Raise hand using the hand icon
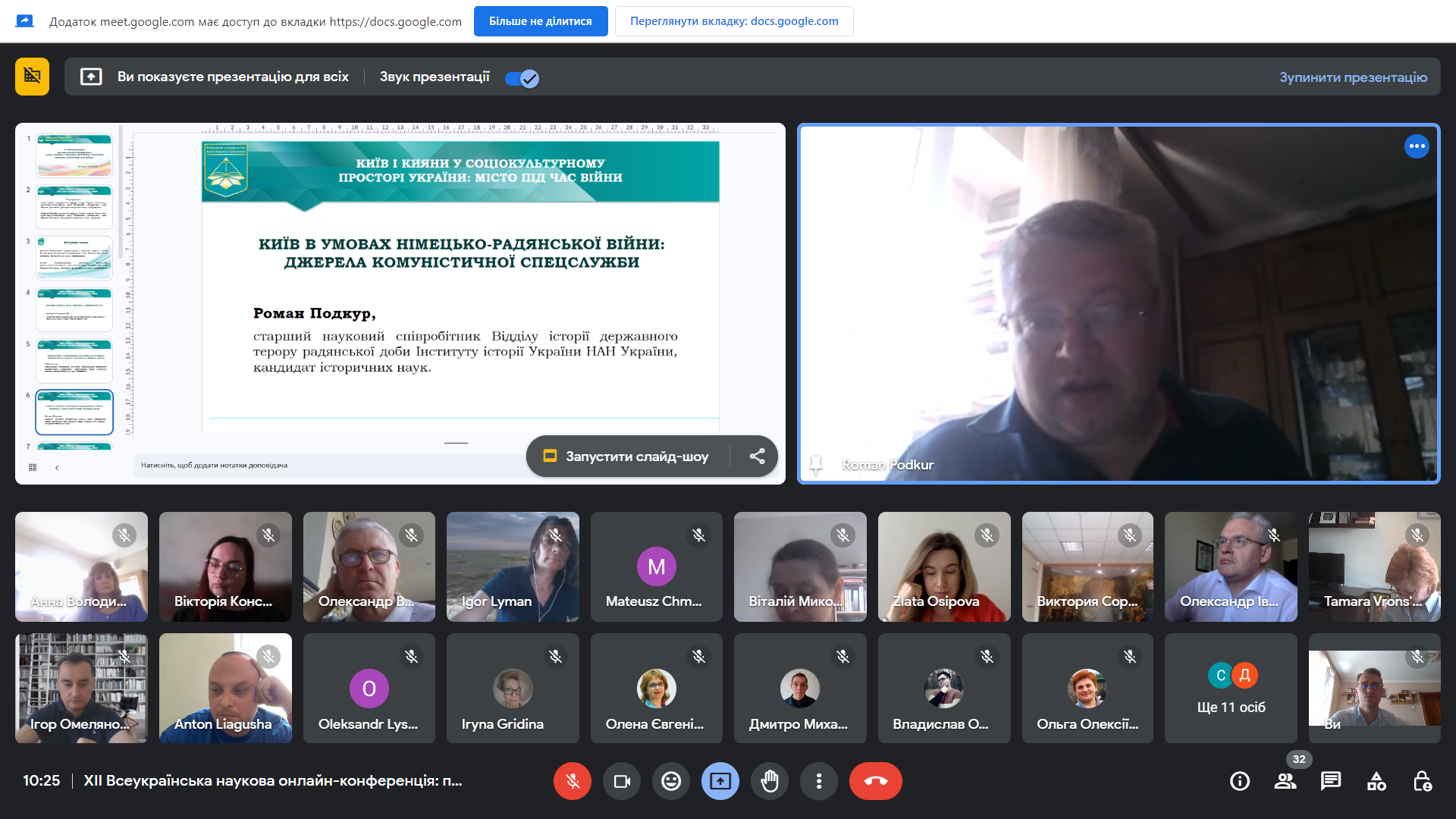The image size is (1456, 819). click(770, 781)
